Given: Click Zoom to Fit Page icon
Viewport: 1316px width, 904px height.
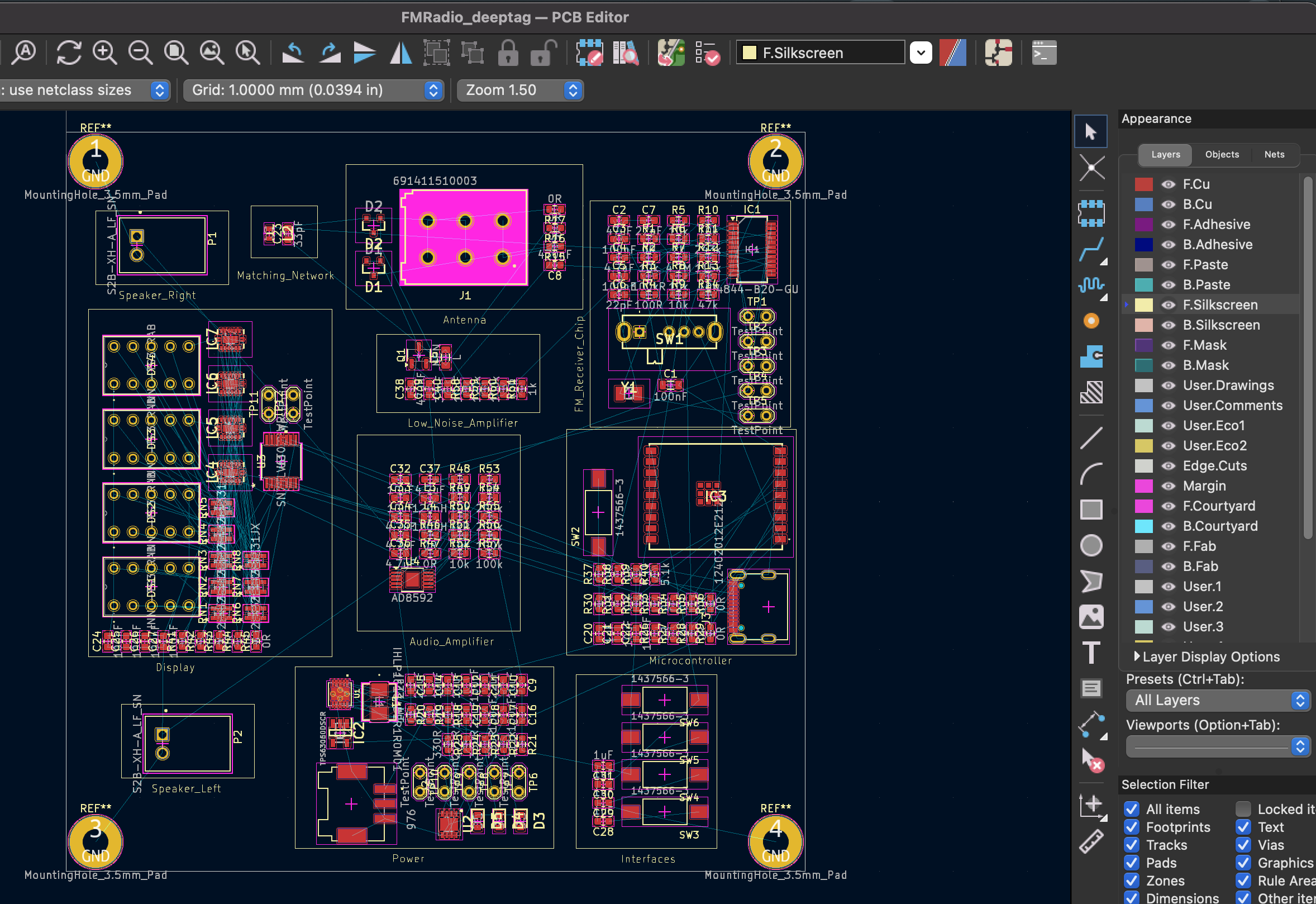Looking at the screenshot, I should (x=176, y=53).
